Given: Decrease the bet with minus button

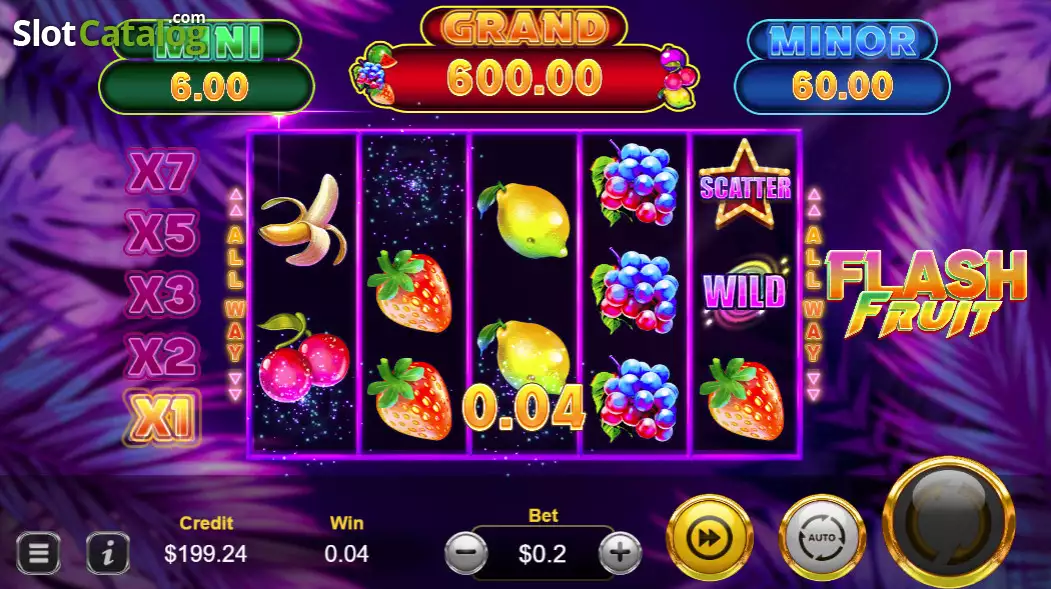Looking at the screenshot, I should [466, 553].
